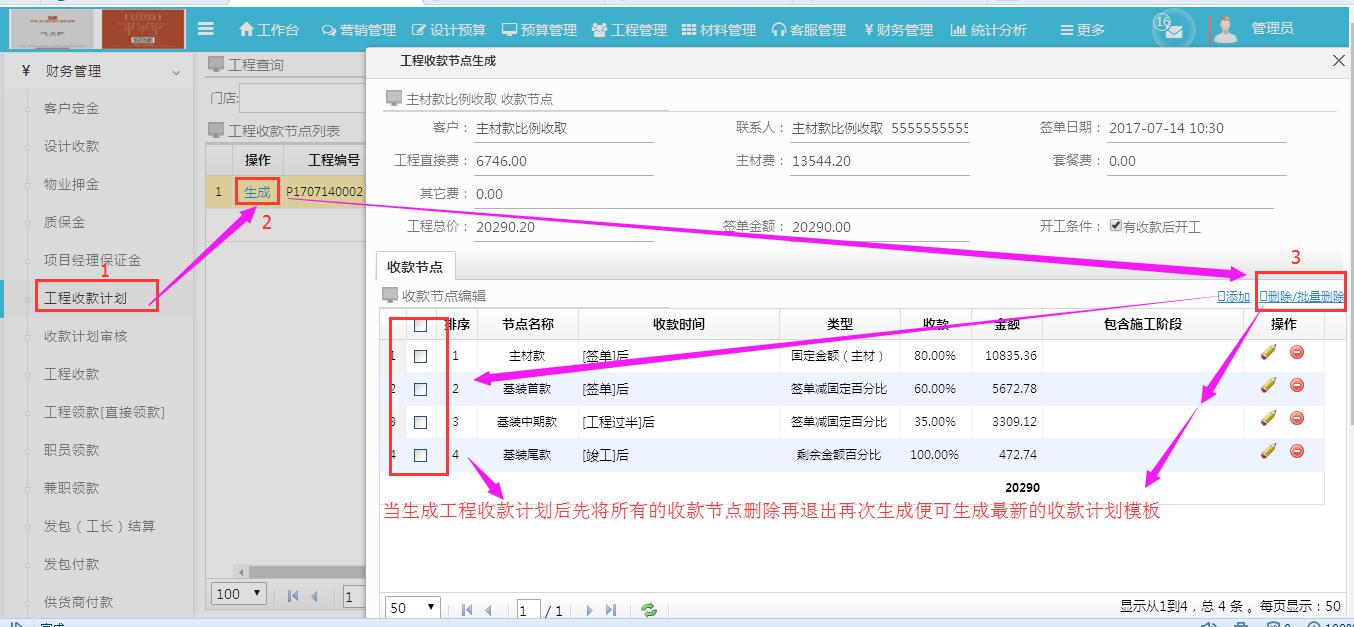Click the hamburger menu icon beside 工作台

pyautogui.click(x=206, y=28)
